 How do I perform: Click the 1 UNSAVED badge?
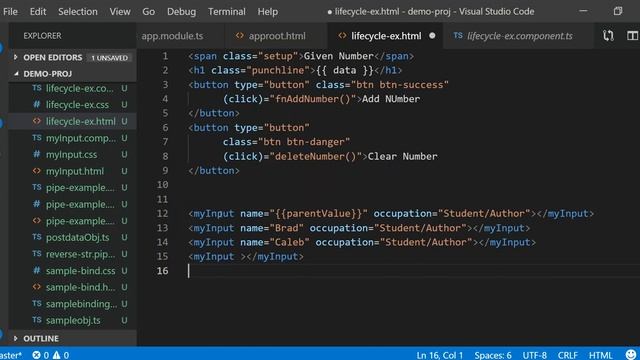[109, 58]
